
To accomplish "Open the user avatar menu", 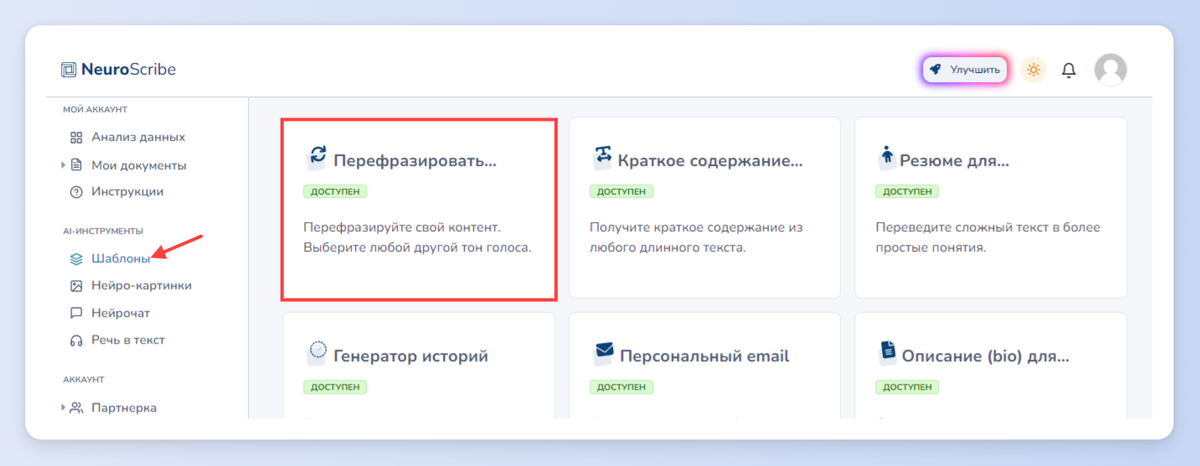I will point(1110,69).
